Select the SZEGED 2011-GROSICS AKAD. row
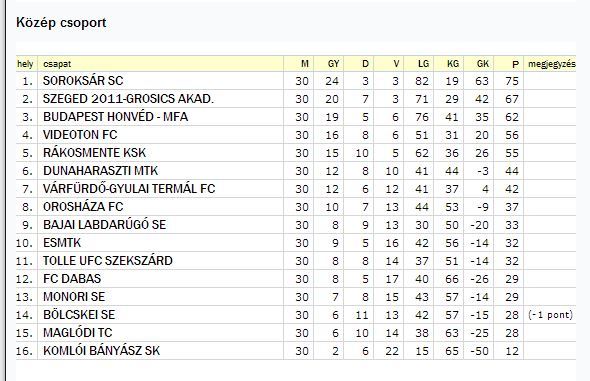This screenshot has width=590, height=381. click(296, 99)
